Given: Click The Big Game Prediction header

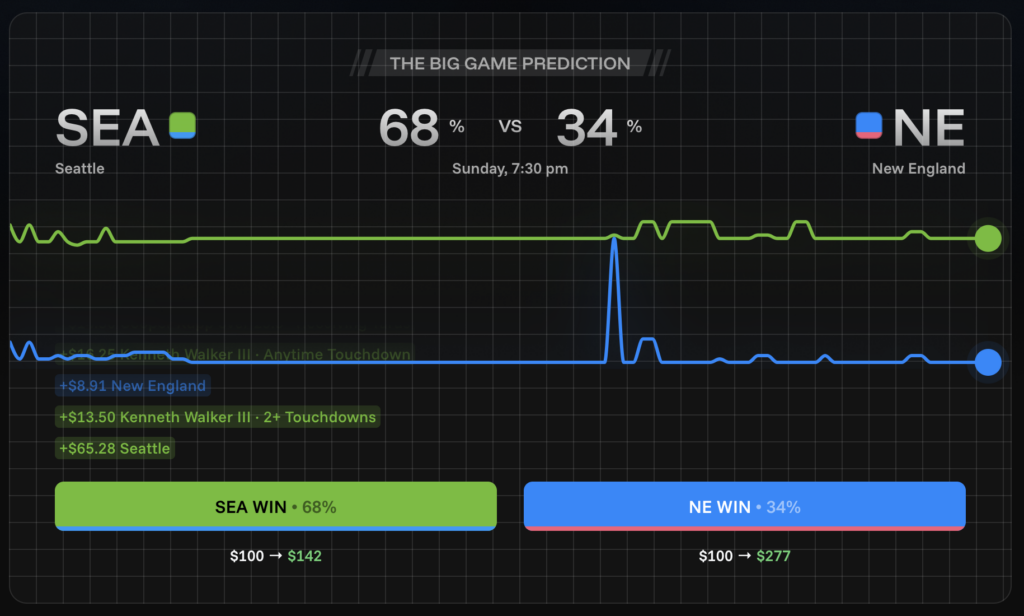Looking at the screenshot, I should click(x=510, y=64).
